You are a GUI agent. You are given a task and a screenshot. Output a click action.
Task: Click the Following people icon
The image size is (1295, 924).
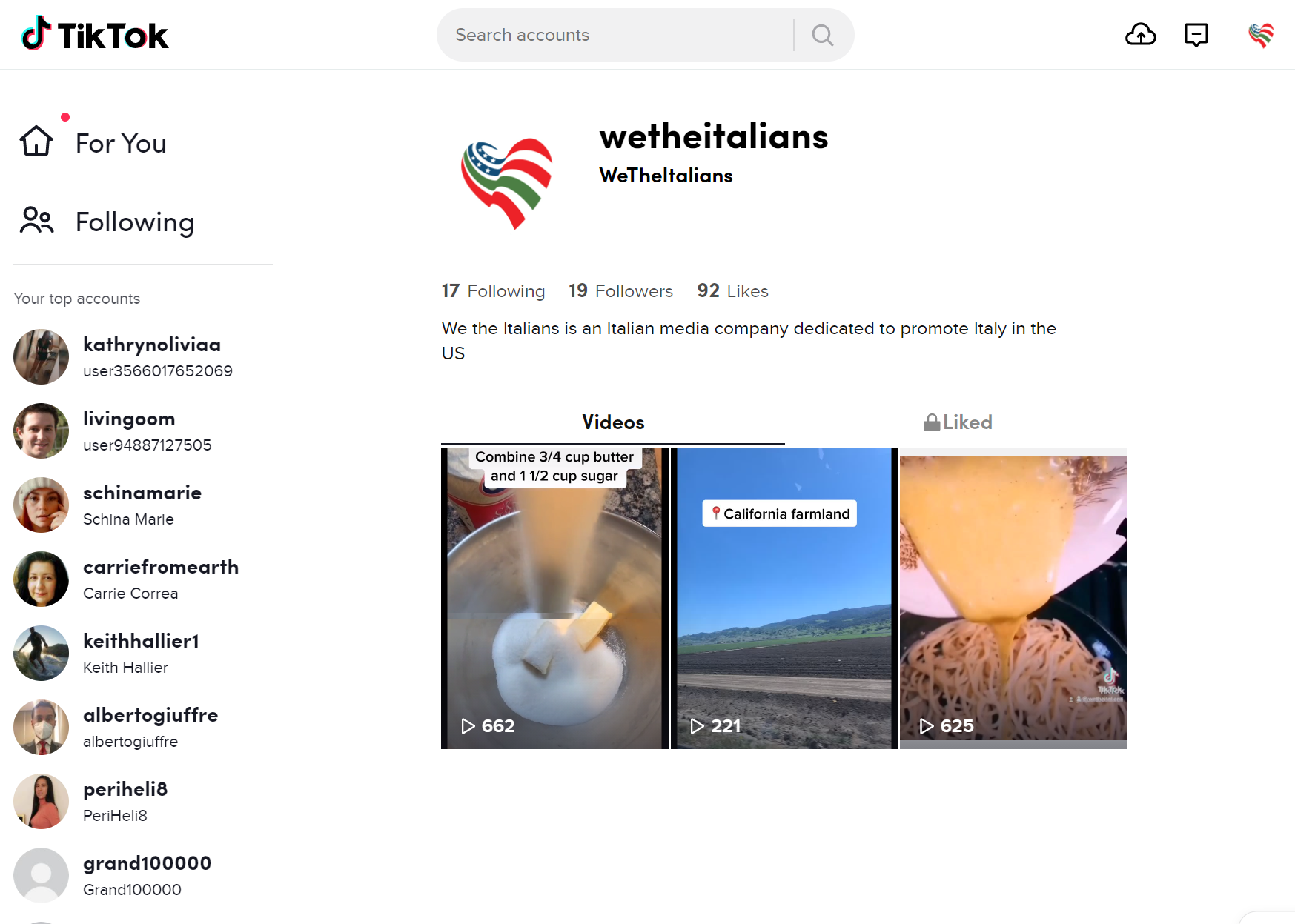[x=36, y=220]
